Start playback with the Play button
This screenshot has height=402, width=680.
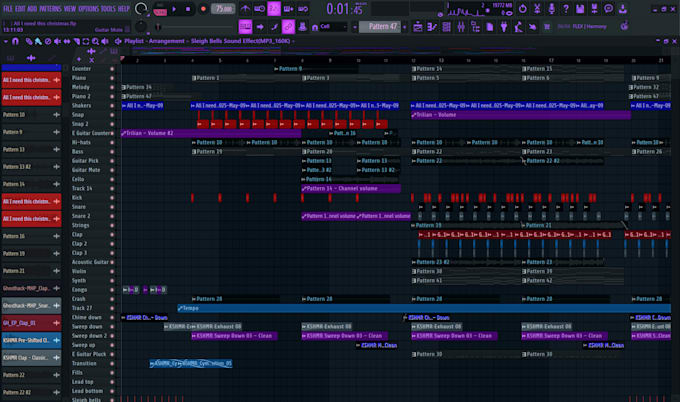tap(174, 9)
